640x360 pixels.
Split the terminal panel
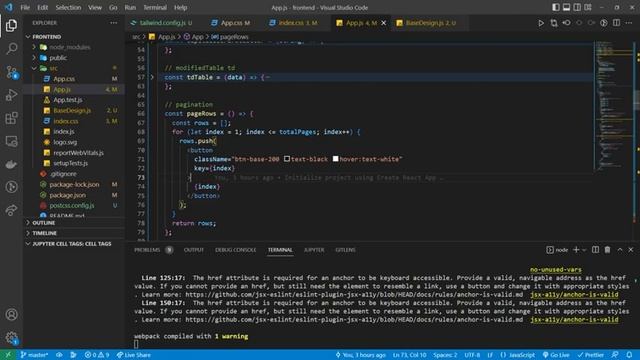click(596, 249)
